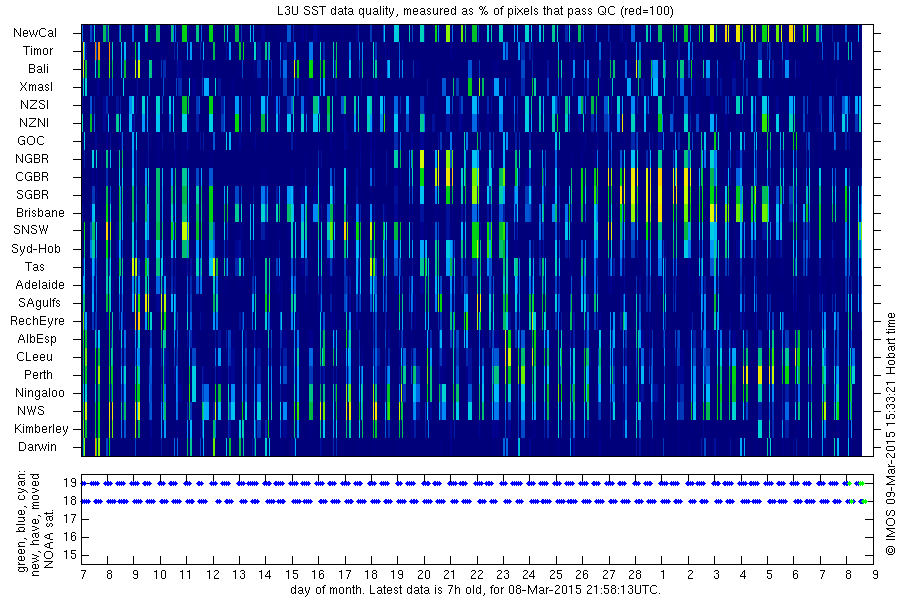The height and width of the screenshot is (600, 900).
Task: Select the 'GOC' region label
Action: (30, 141)
